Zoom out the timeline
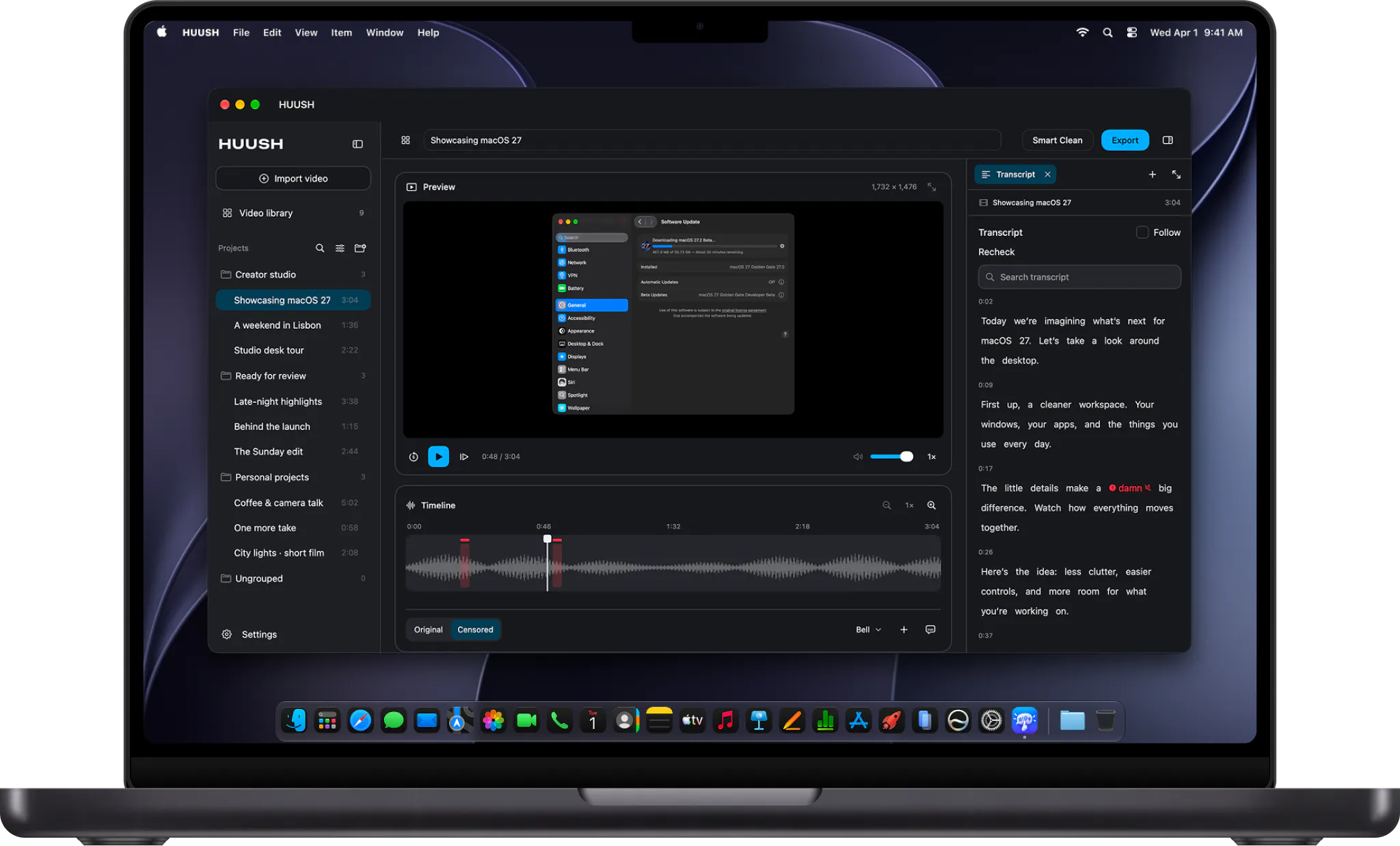The height and width of the screenshot is (846, 1400). [887, 505]
